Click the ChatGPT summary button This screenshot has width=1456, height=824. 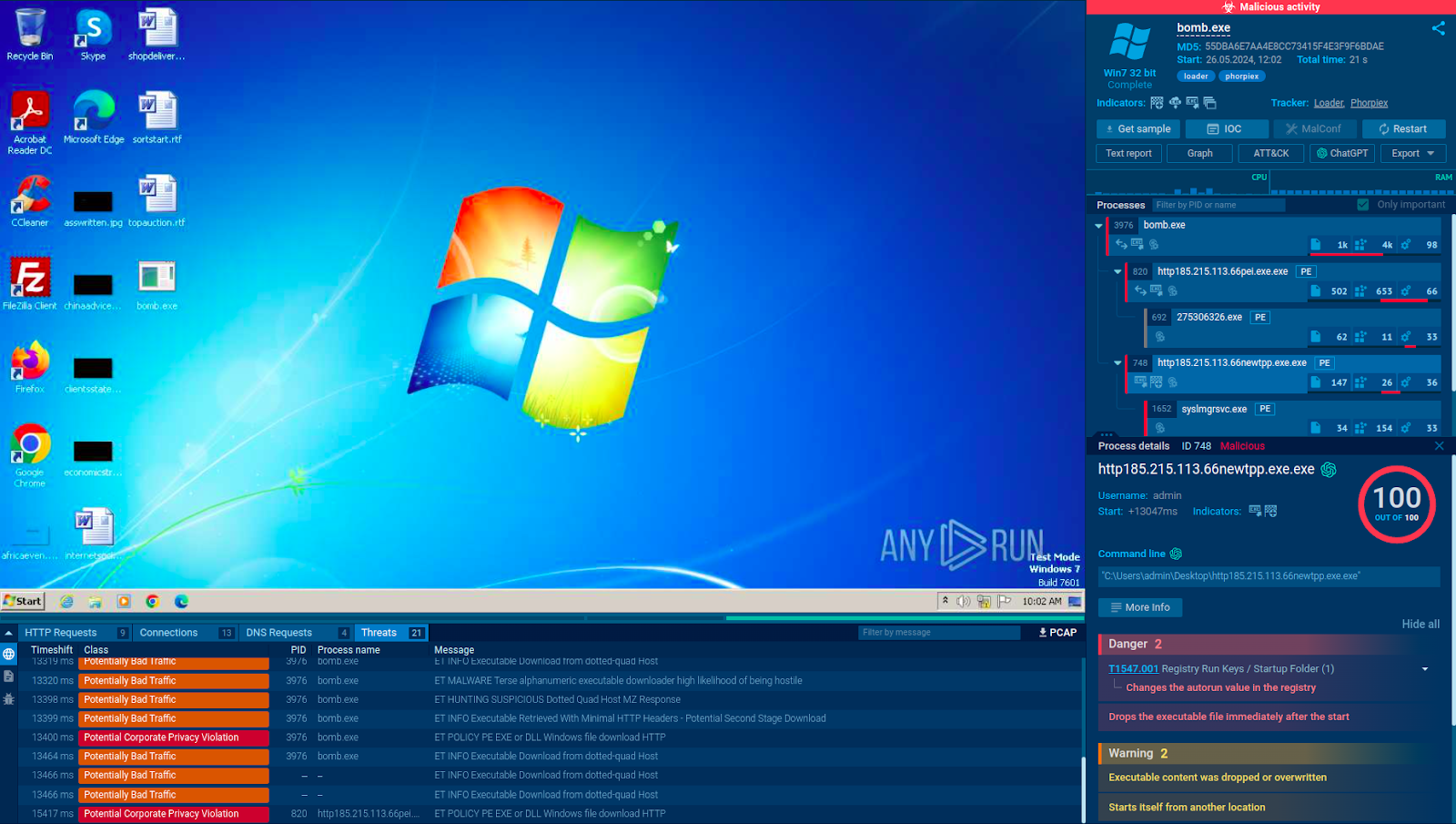tap(1342, 153)
